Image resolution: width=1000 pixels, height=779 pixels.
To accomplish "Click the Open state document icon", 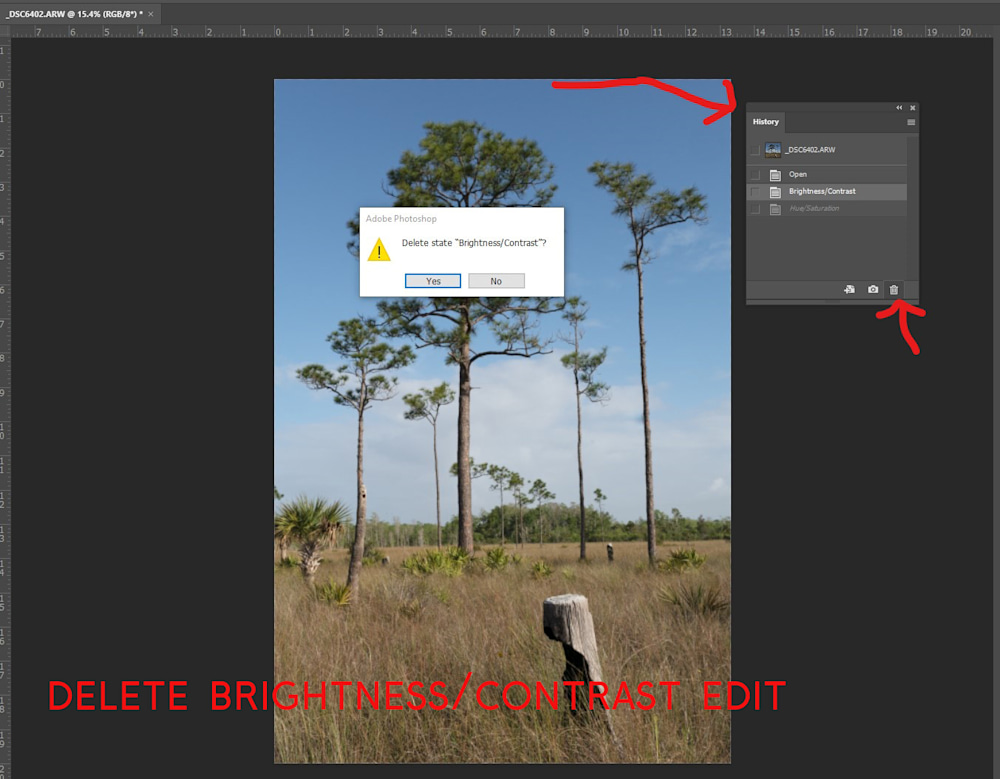I will click(775, 174).
